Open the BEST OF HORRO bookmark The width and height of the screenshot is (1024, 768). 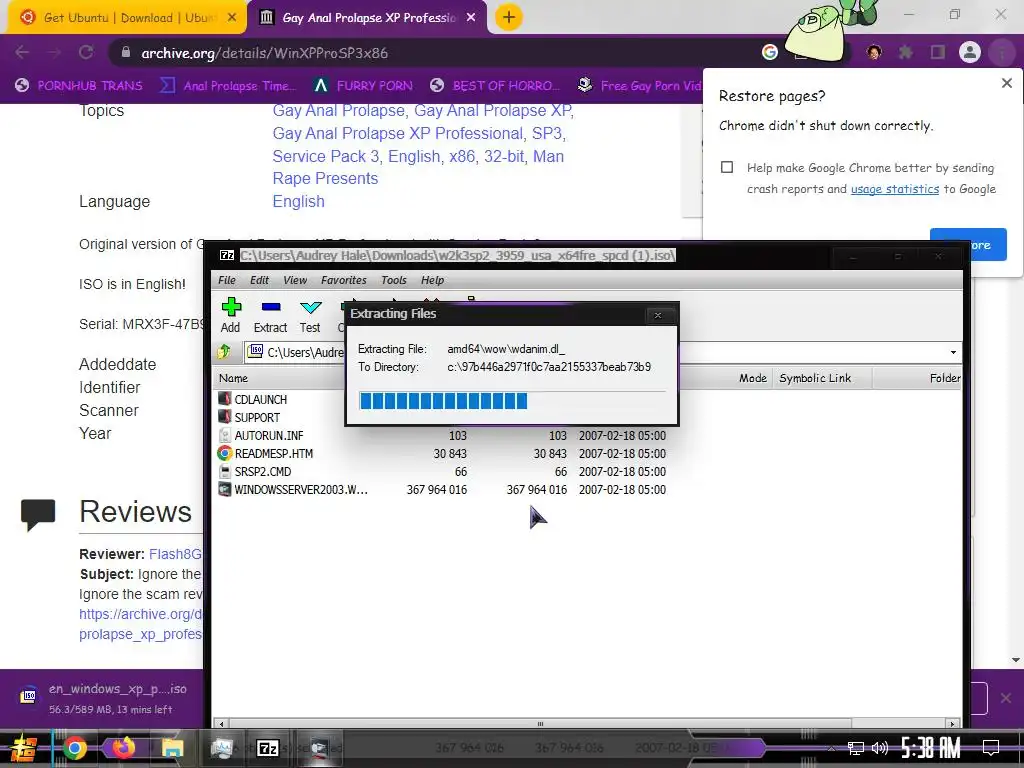[x=496, y=86]
